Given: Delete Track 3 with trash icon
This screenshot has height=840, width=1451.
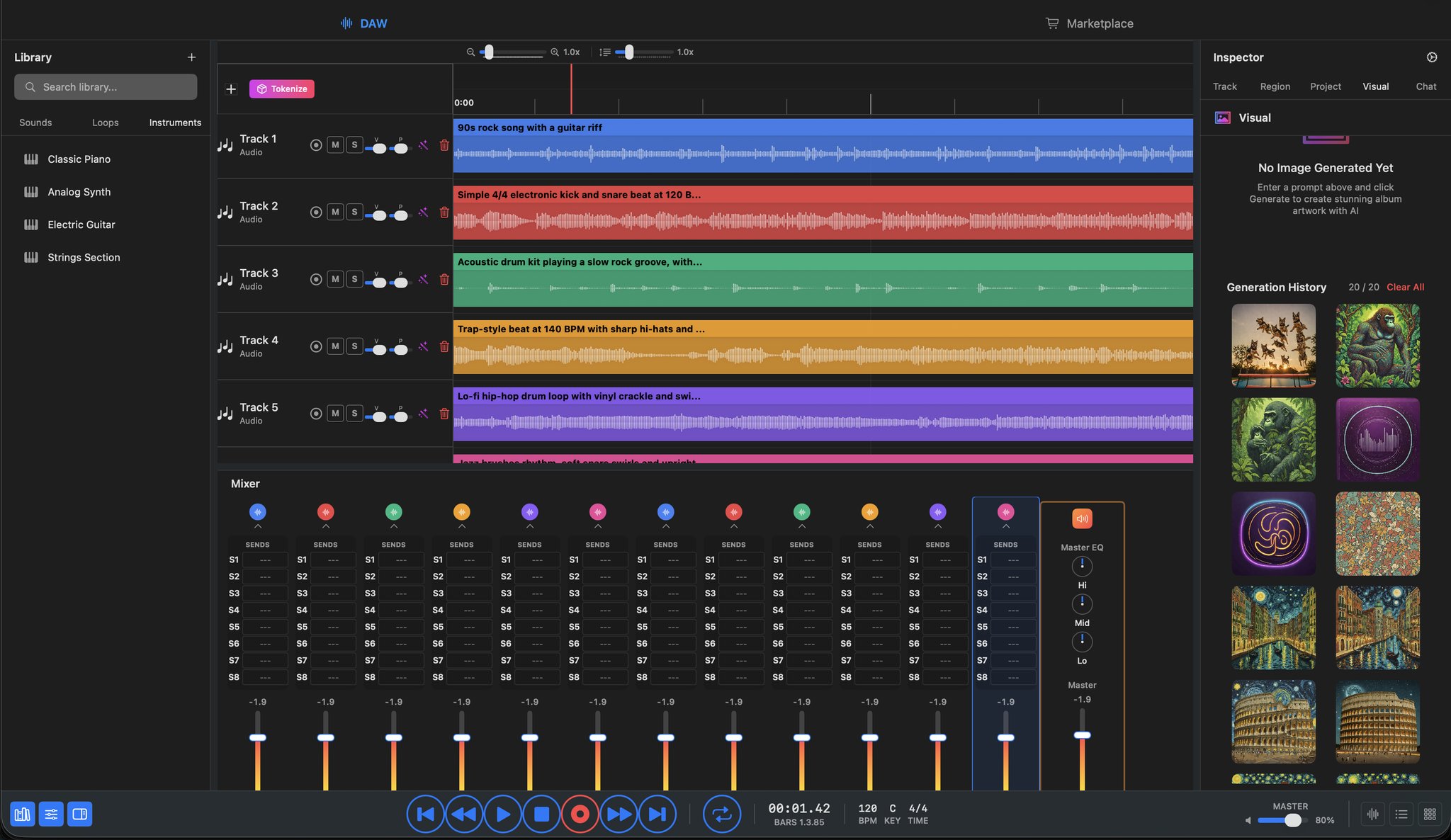Looking at the screenshot, I should click(444, 279).
